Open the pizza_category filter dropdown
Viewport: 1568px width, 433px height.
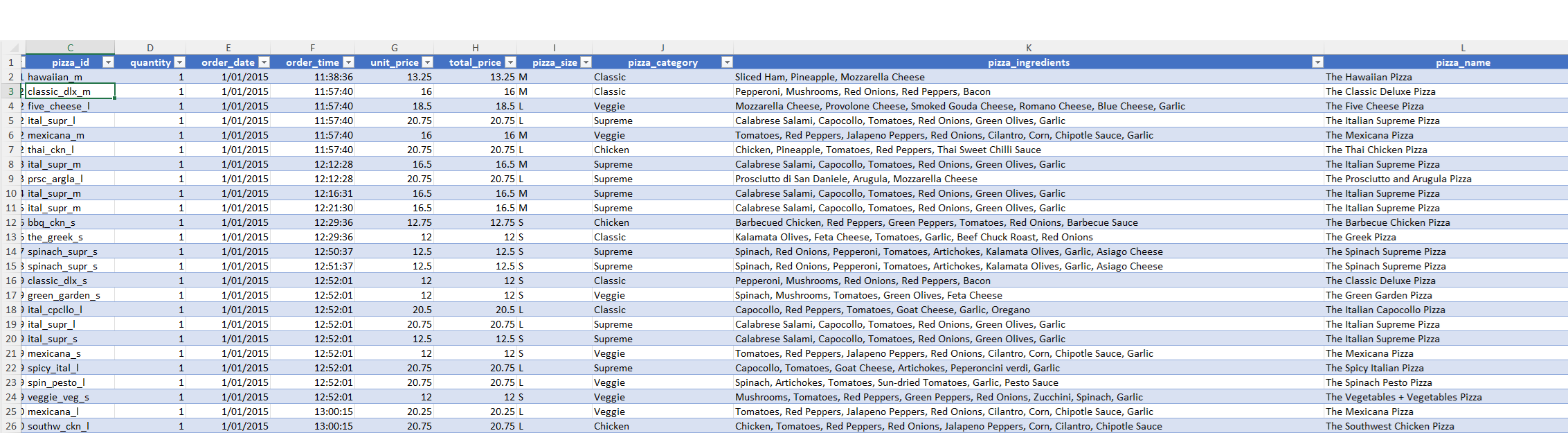(x=726, y=62)
